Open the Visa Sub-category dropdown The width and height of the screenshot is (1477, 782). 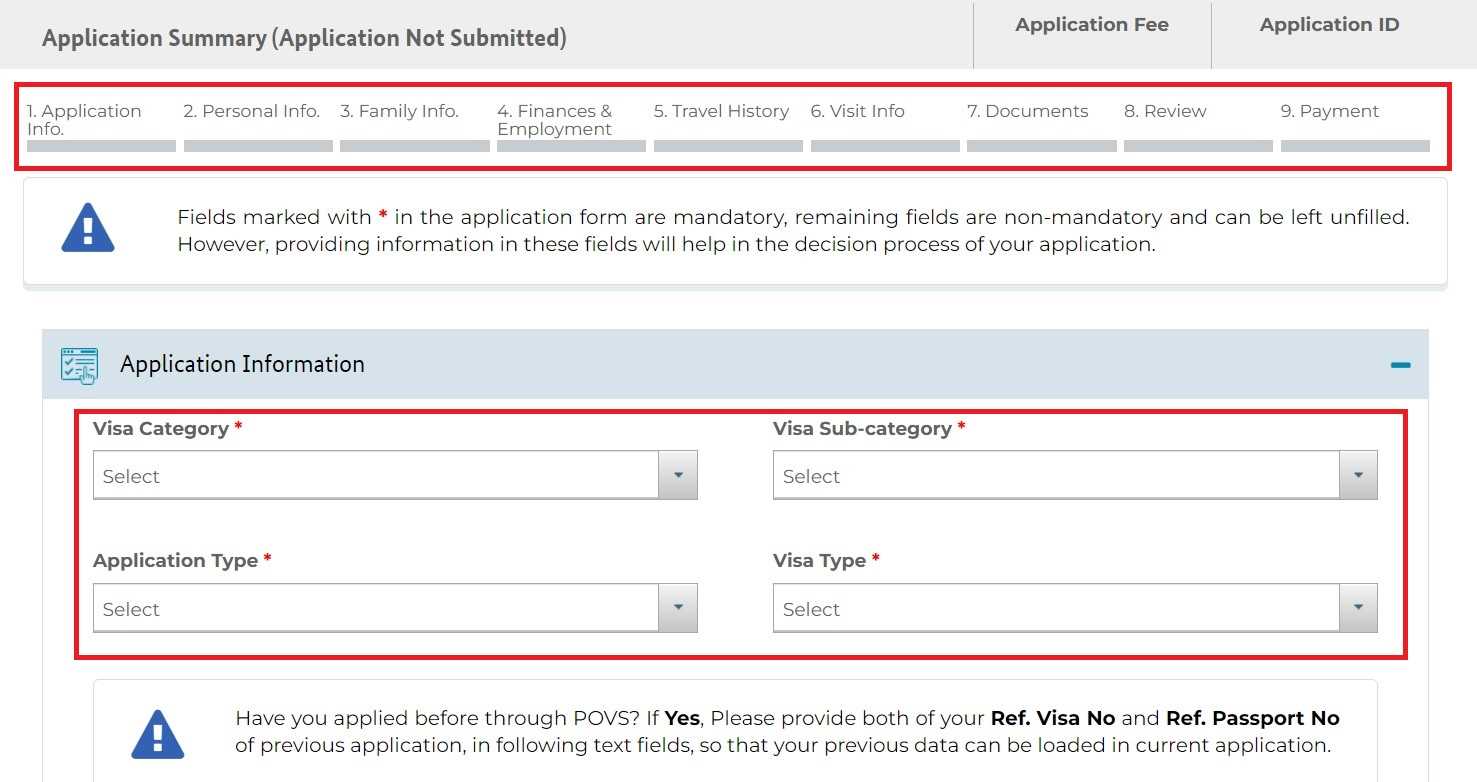click(x=1074, y=476)
